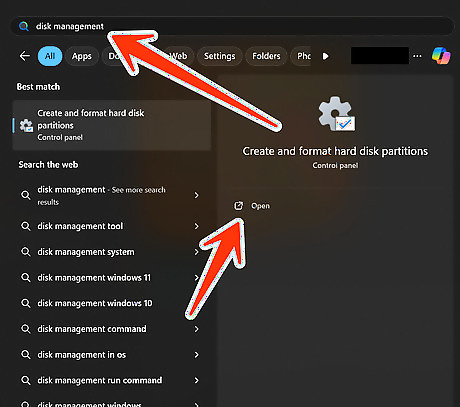Open the Copilot icon
This screenshot has height=407, width=460.
(441, 56)
